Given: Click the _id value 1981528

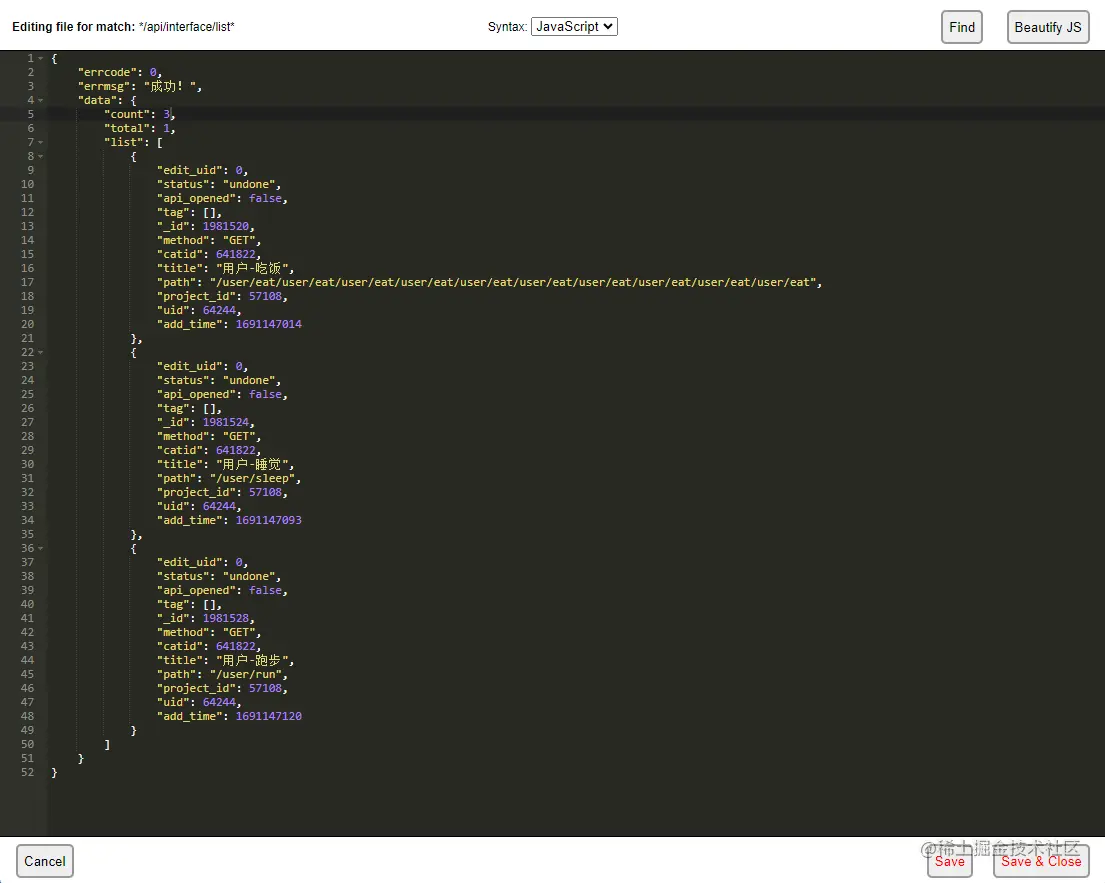Looking at the screenshot, I should [226, 618].
